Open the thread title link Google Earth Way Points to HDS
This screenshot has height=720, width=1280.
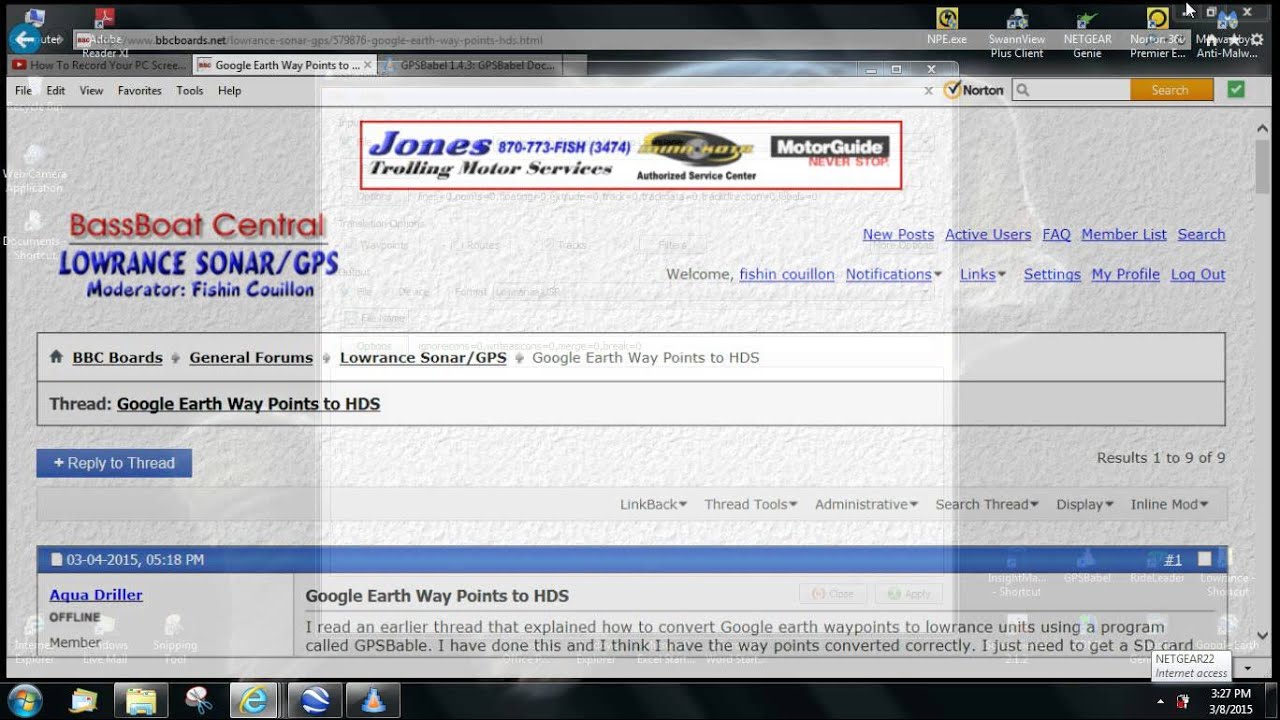[x=248, y=404]
